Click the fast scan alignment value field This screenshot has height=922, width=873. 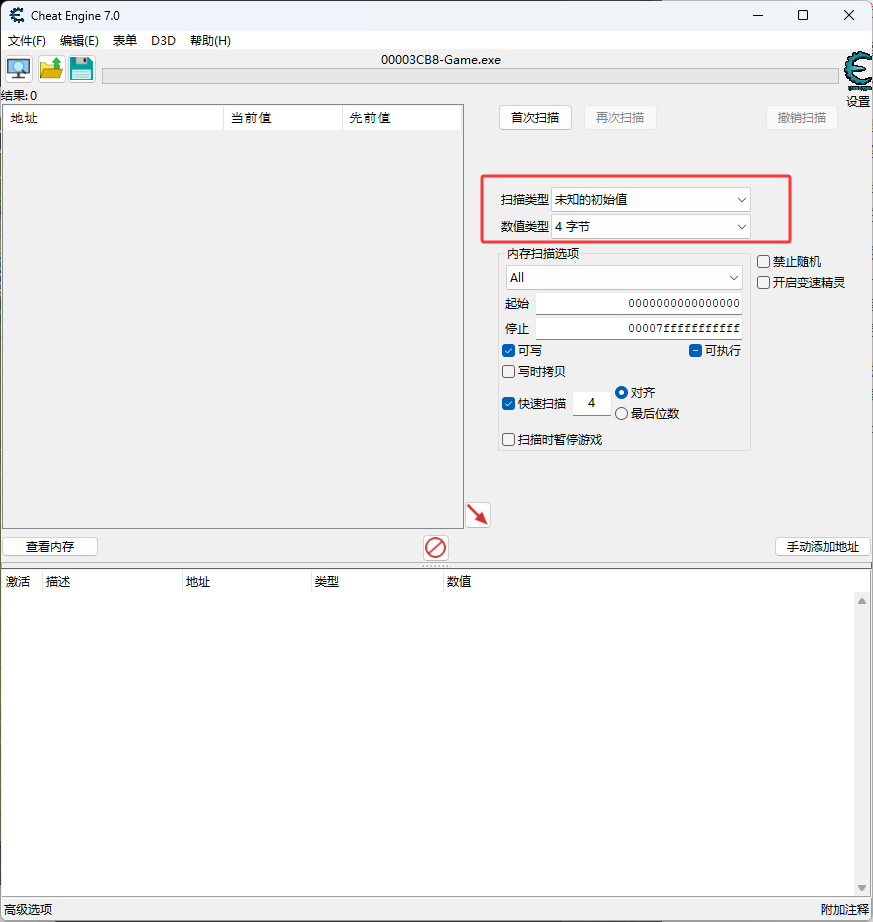591,403
